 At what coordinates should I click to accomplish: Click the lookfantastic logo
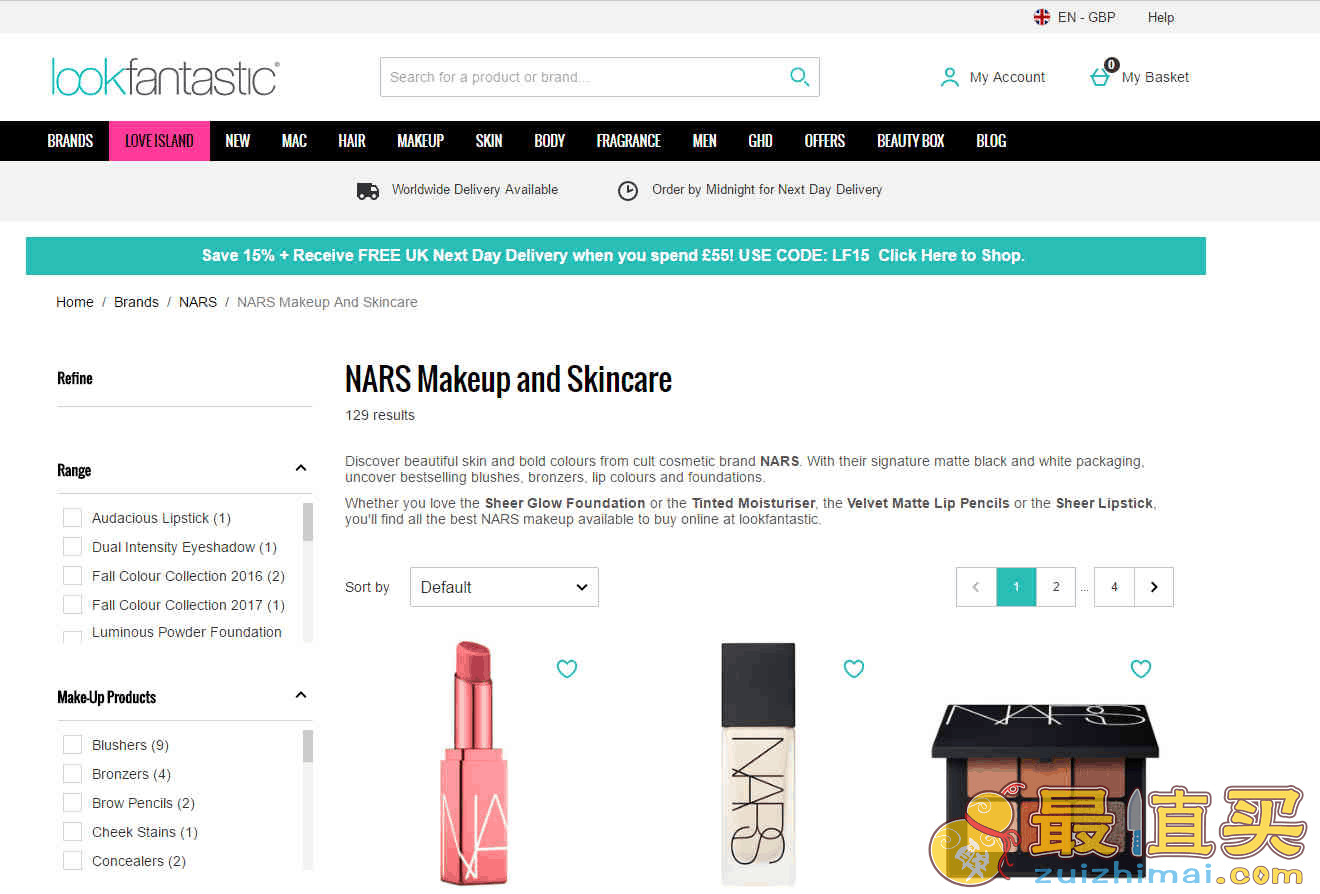(x=165, y=77)
